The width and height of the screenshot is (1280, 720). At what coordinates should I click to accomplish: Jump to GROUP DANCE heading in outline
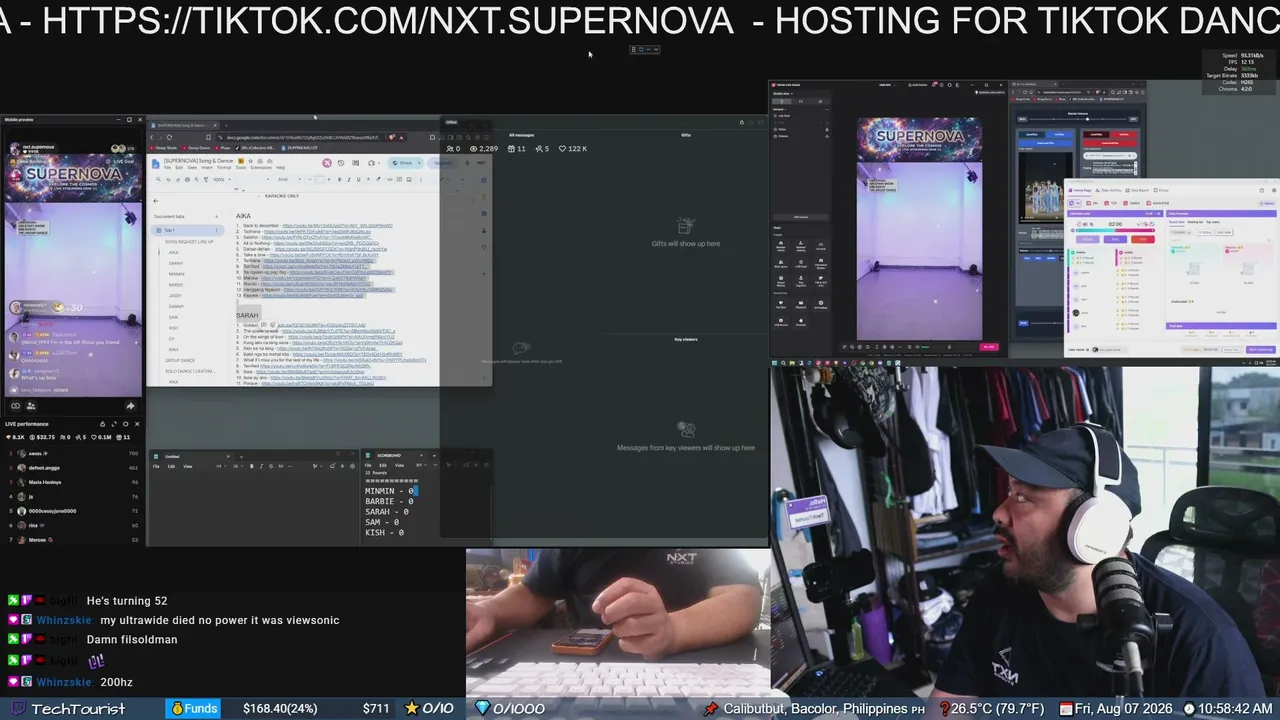point(180,360)
